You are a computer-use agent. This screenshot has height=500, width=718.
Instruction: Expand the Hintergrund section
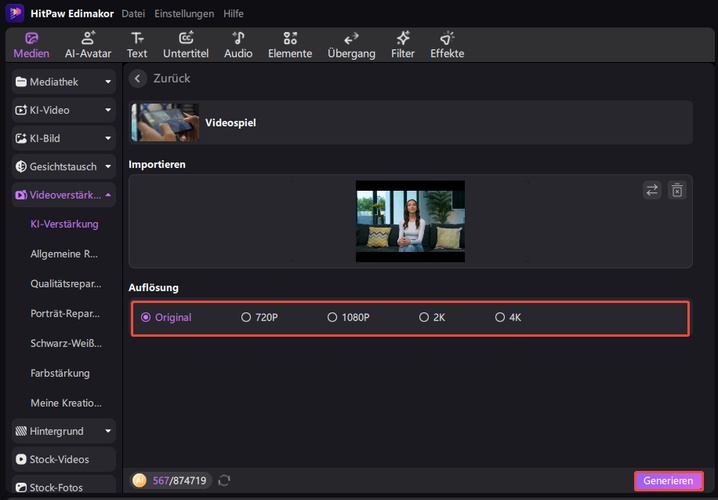(64, 431)
